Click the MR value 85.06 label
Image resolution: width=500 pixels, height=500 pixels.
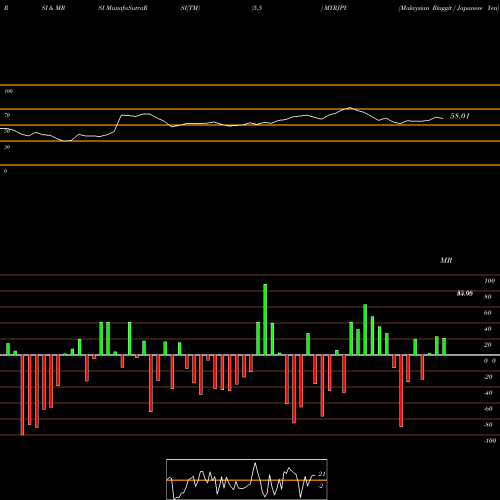464,293
